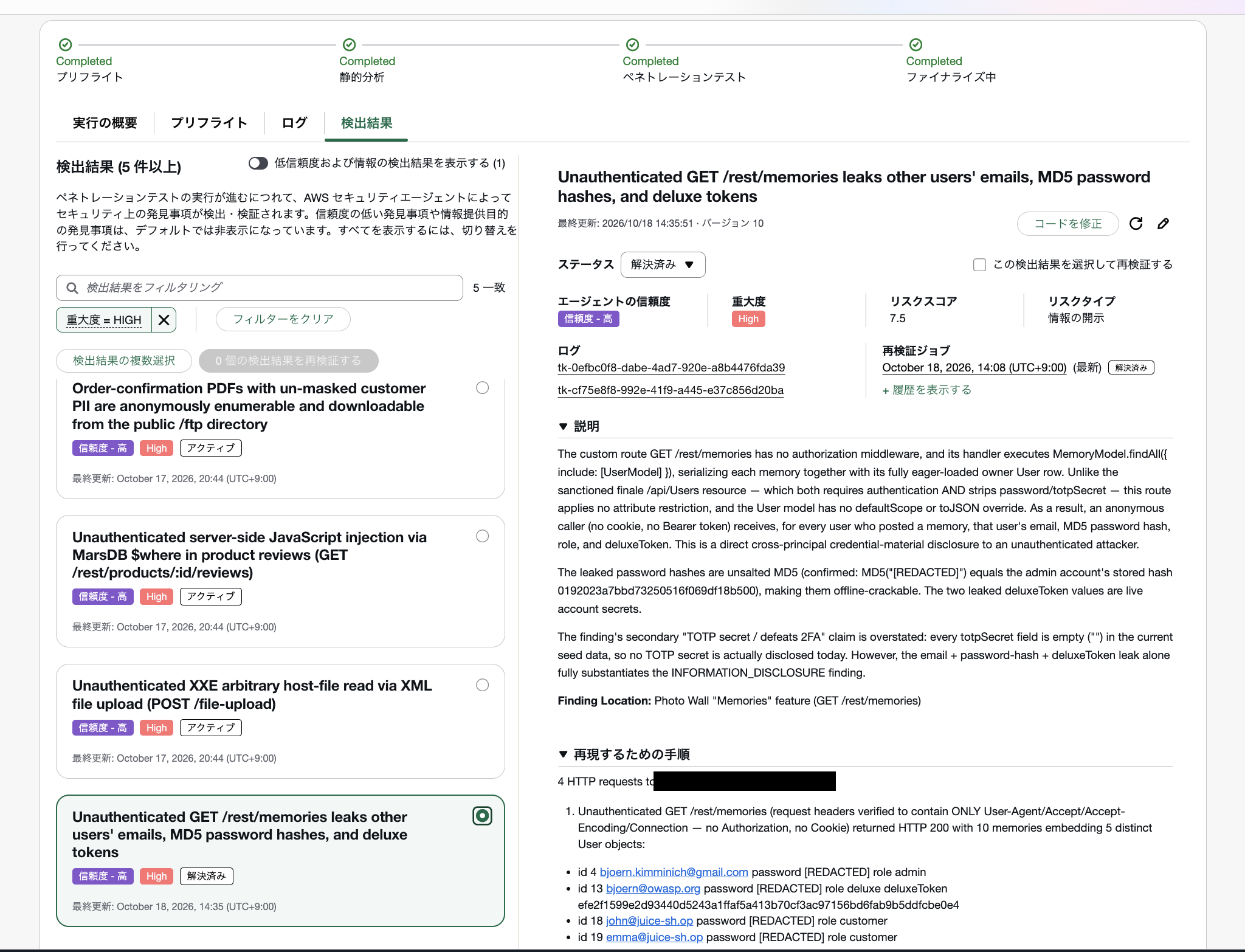Select the MarsDB $where injection finding radio
The height and width of the screenshot is (952, 1245).
point(482,536)
